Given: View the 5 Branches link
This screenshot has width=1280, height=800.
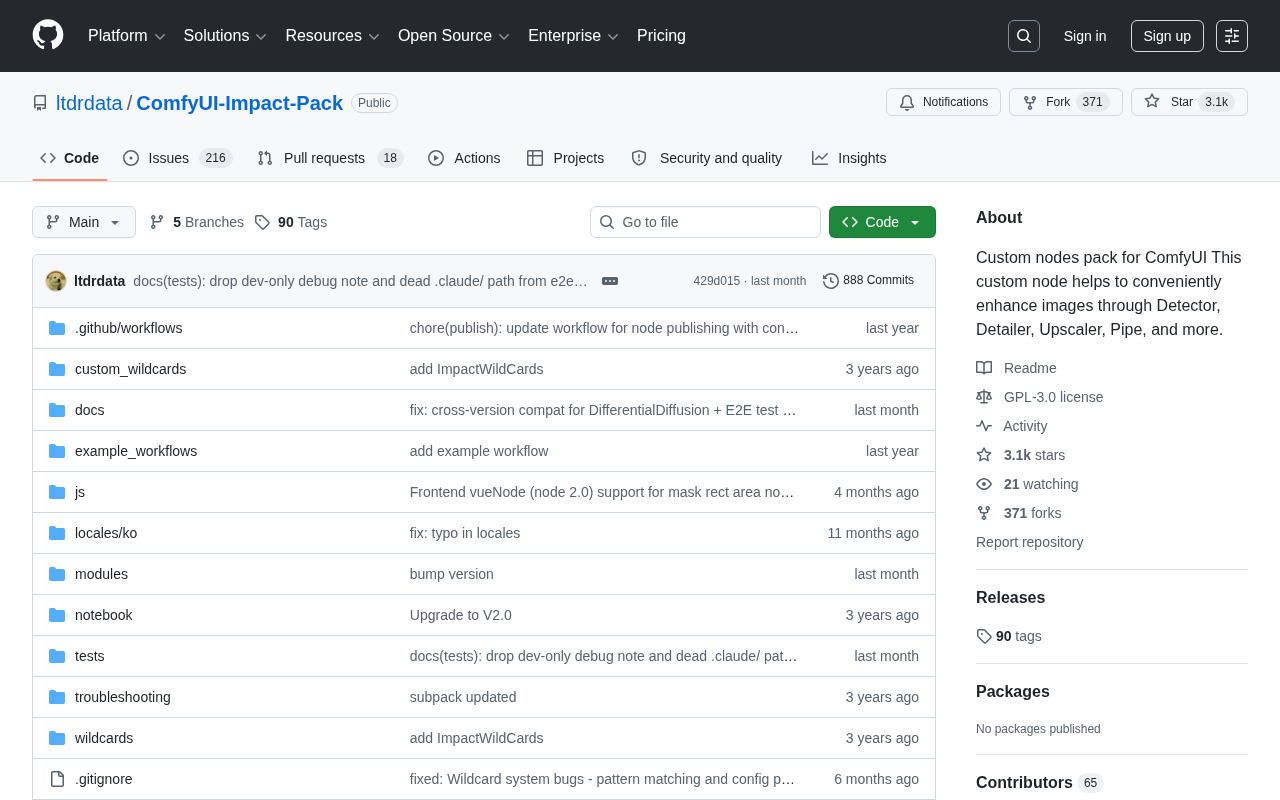Looking at the screenshot, I should (197, 222).
